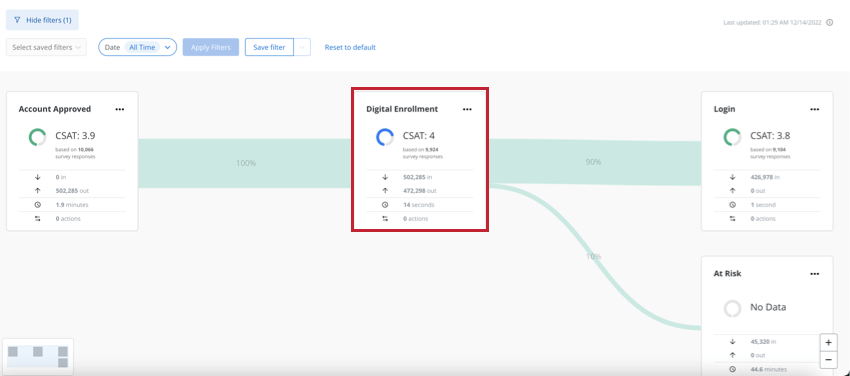The image size is (850, 376).
Task: Click the 10% flow label
Action: [594, 256]
